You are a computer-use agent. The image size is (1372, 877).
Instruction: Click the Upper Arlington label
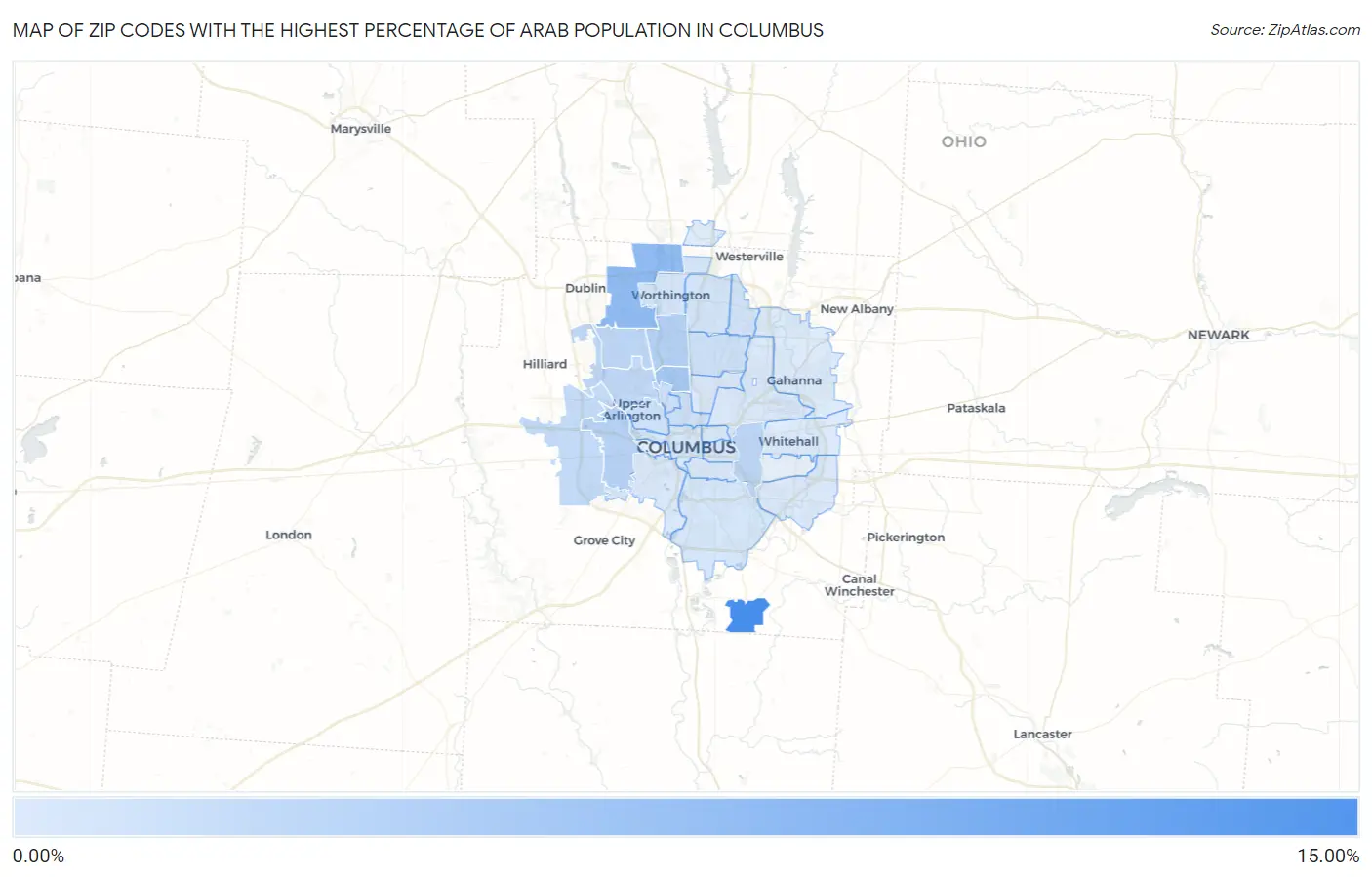coord(632,410)
